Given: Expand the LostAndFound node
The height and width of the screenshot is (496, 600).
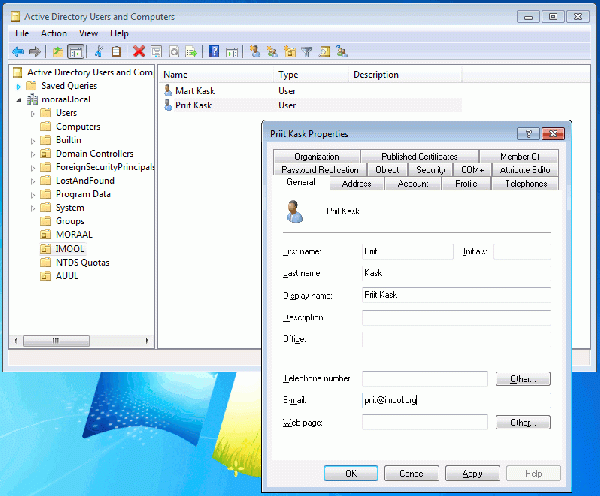Looking at the screenshot, I should tap(33, 181).
